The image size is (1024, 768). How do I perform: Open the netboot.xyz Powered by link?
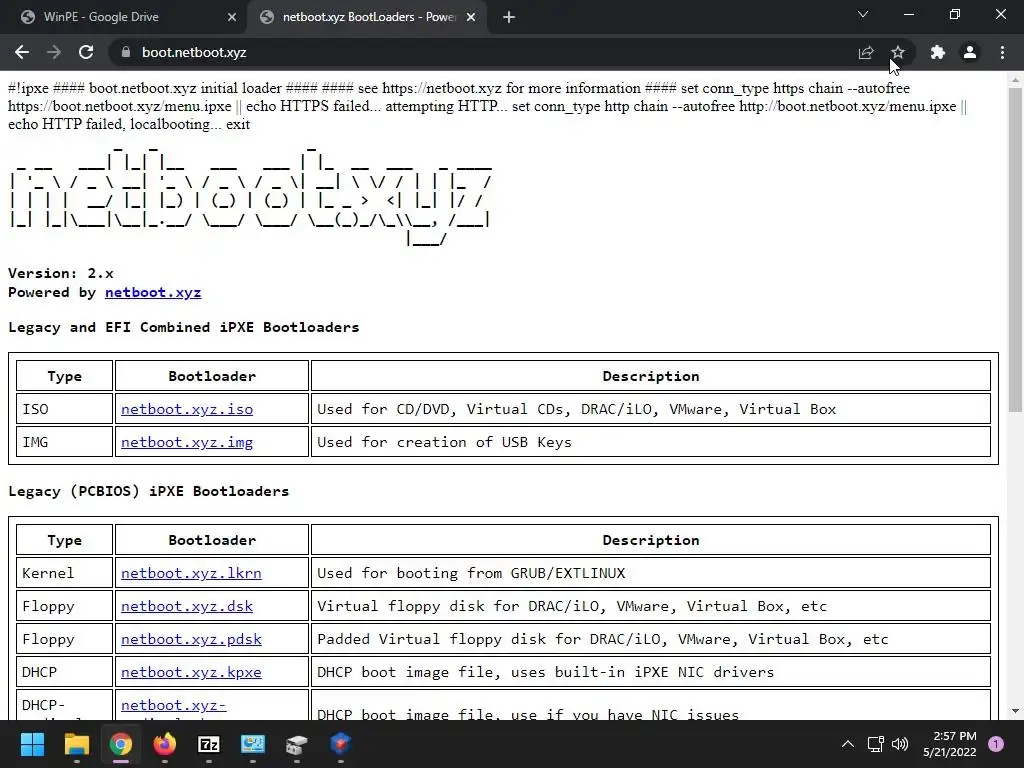[x=153, y=292]
